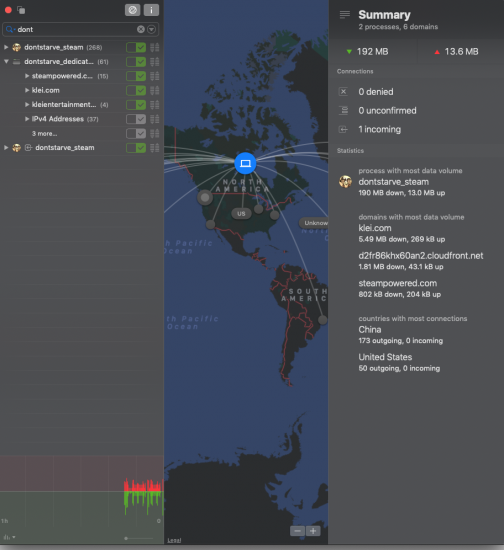
Task: Click the app icon of dontstarve_steam (268)
Action: tap(16, 47)
